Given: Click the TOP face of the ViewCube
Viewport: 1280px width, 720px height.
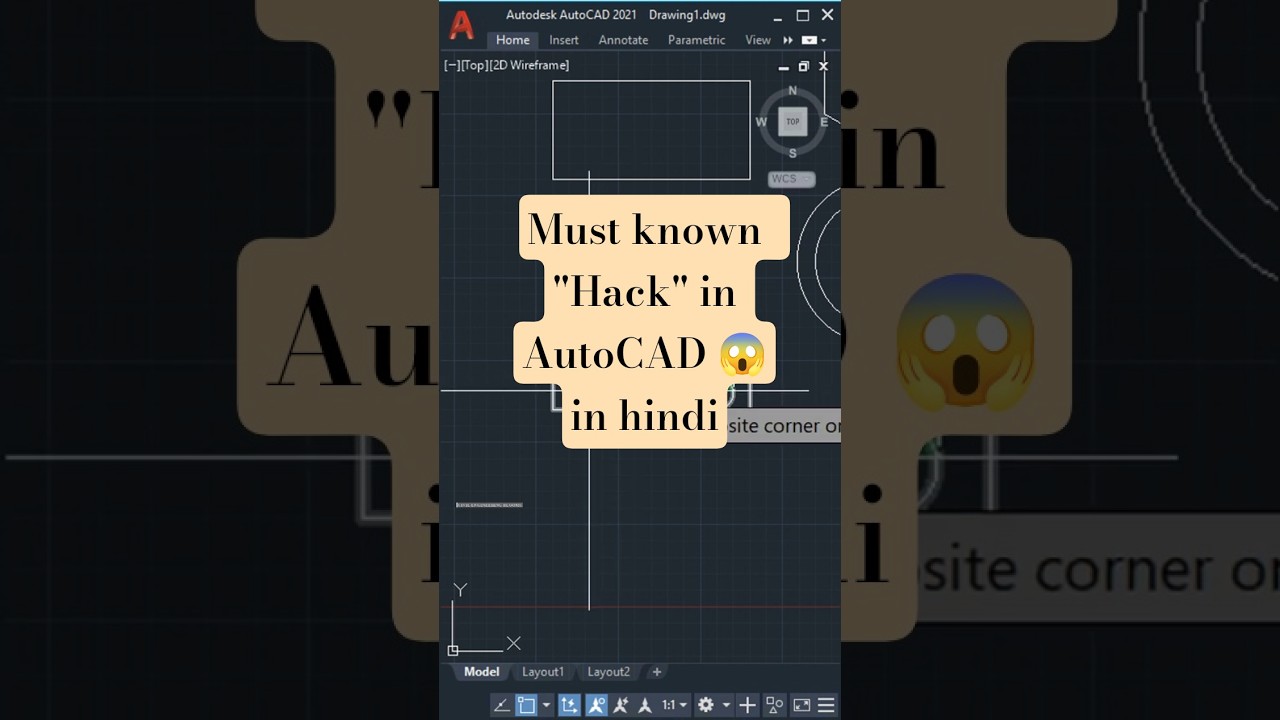Looking at the screenshot, I should pyautogui.click(x=793, y=122).
